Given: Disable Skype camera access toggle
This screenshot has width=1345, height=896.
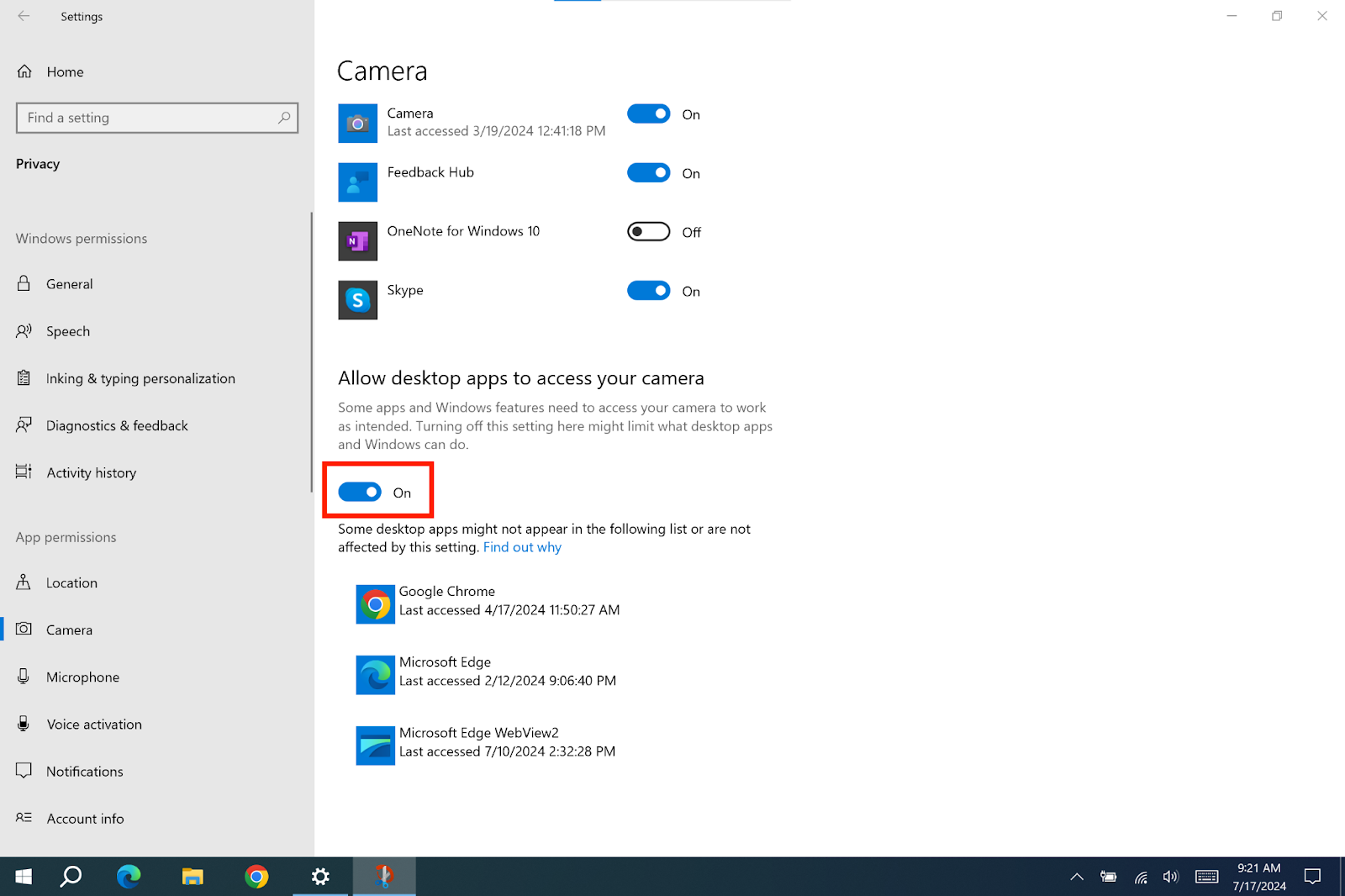Looking at the screenshot, I should tap(649, 290).
